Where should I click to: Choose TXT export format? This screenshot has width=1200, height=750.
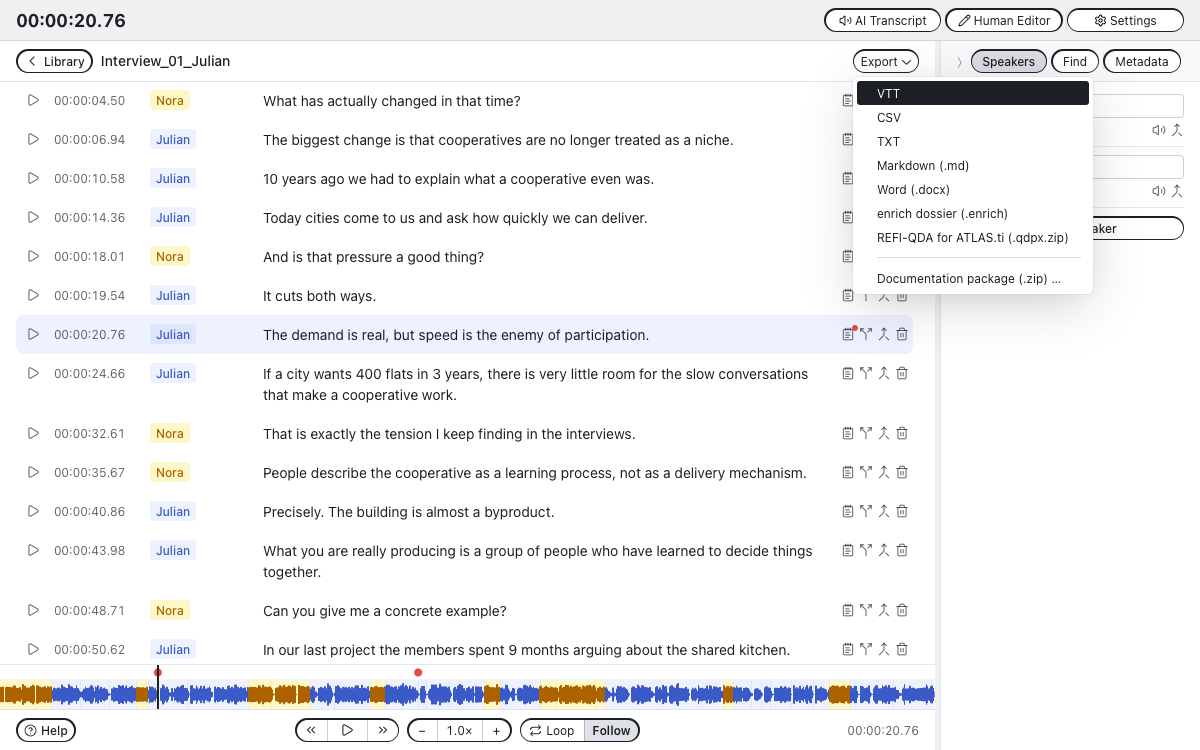(972, 141)
